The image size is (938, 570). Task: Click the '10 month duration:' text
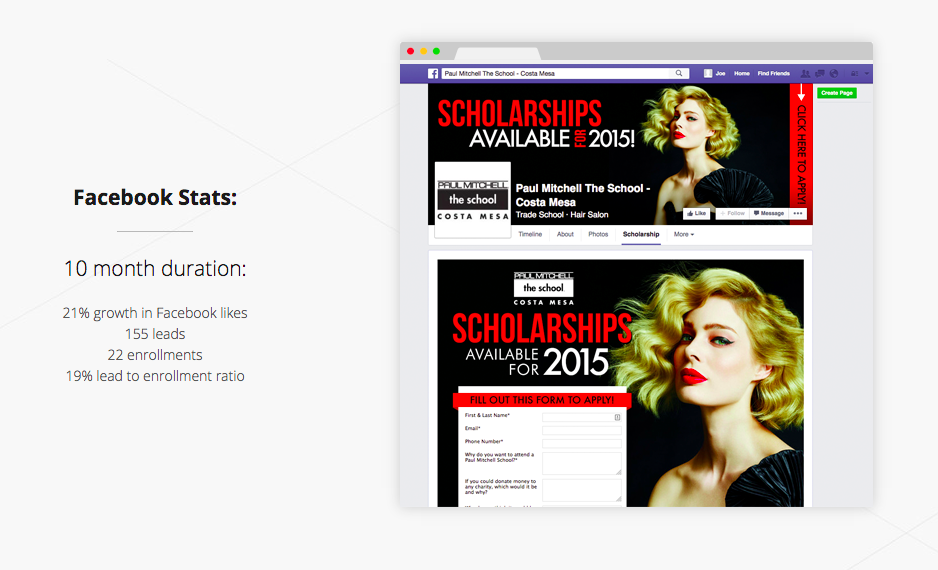[x=155, y=269]
